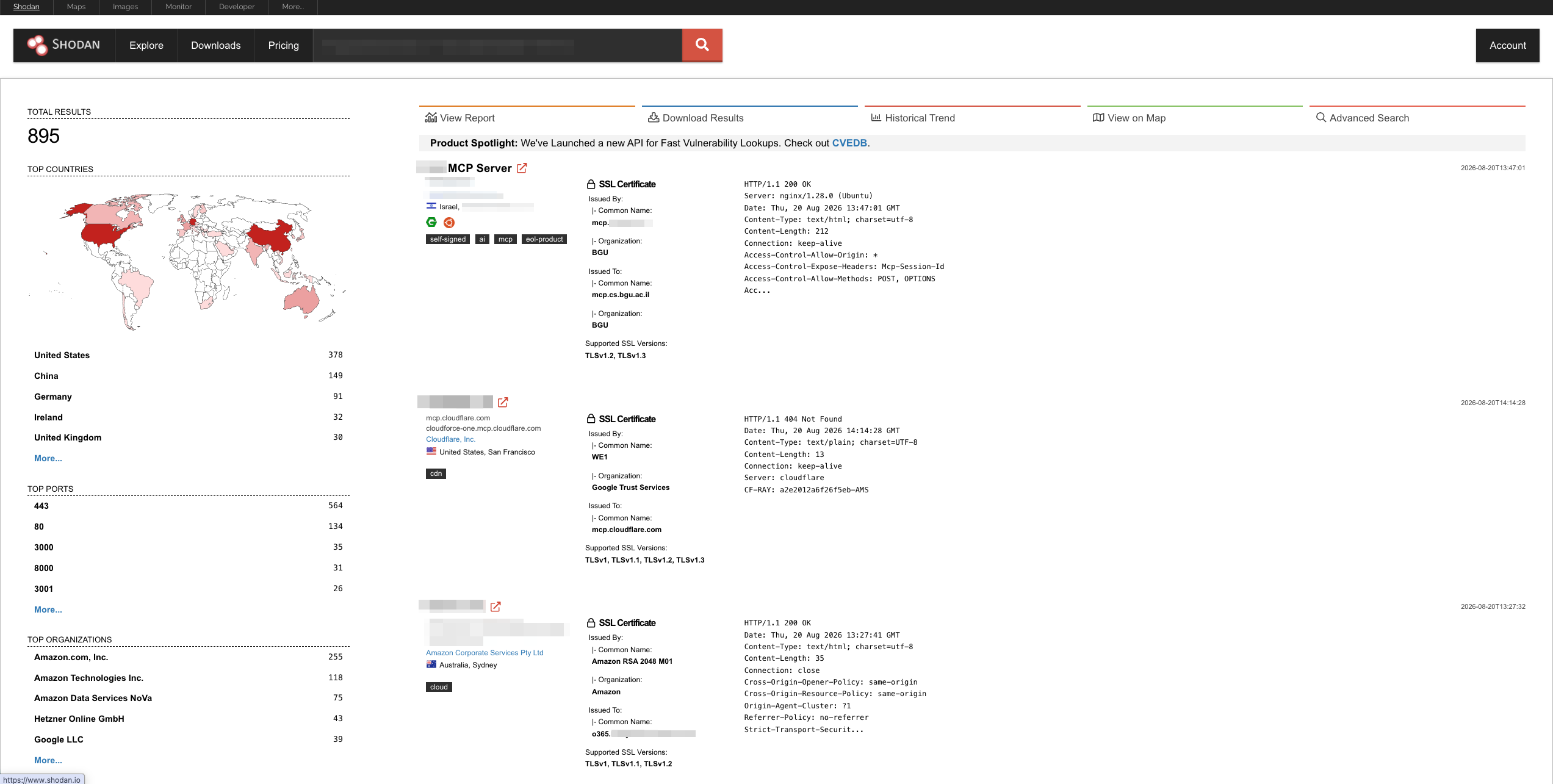Image resolution: width=1553 pixels, height=784 pixels.
Task: Click the eol-product tag
Action: pyautogui.click(x=544, y=239)
